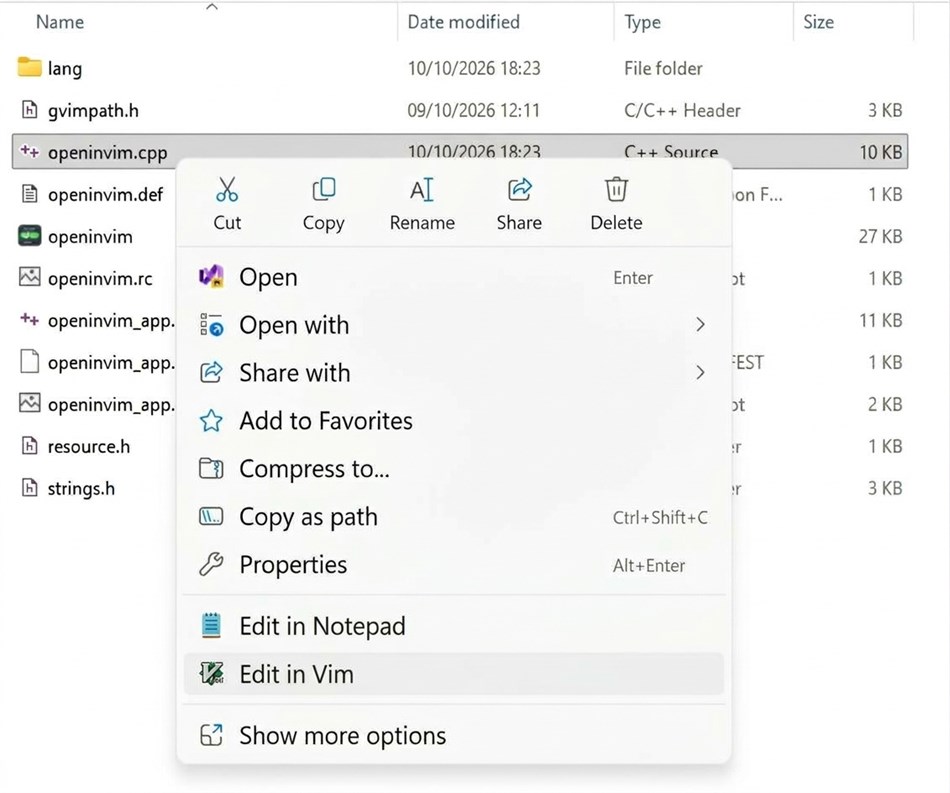Select Edit in Vim

point(453,674)
